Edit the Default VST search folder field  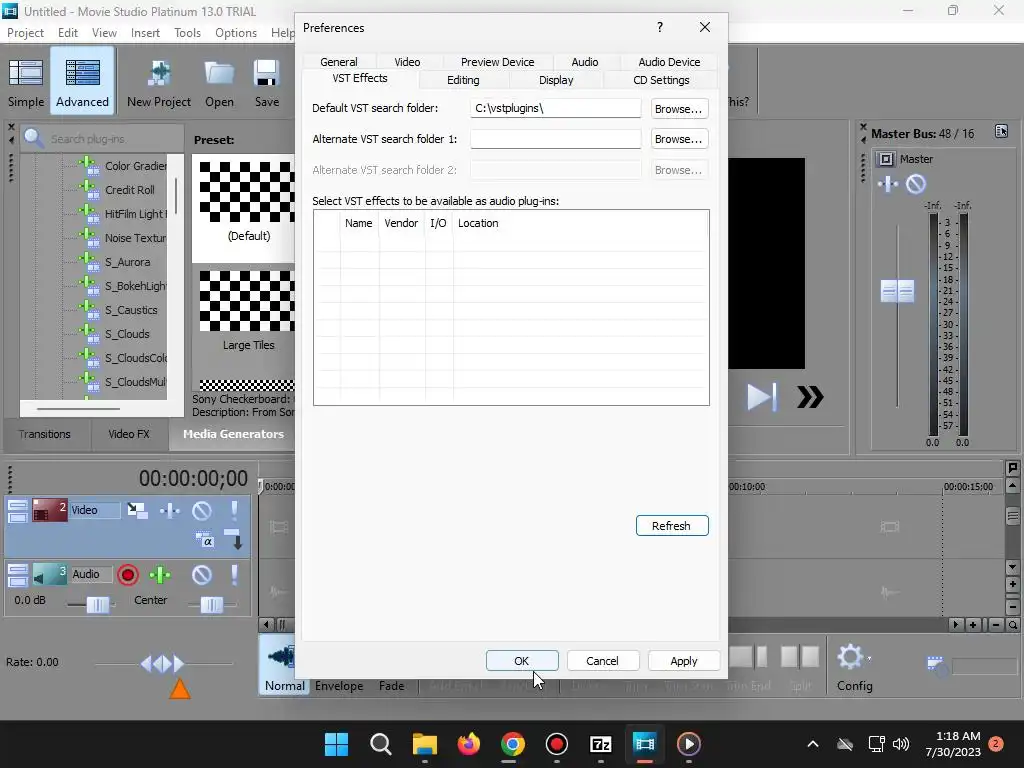point(556,108)
